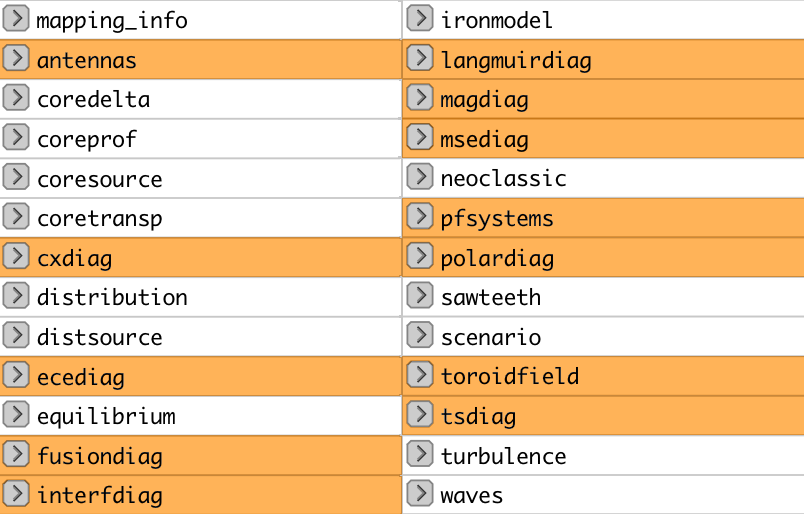
Task: Open the coreprof disclosure arrow
Action: [16, 137]
